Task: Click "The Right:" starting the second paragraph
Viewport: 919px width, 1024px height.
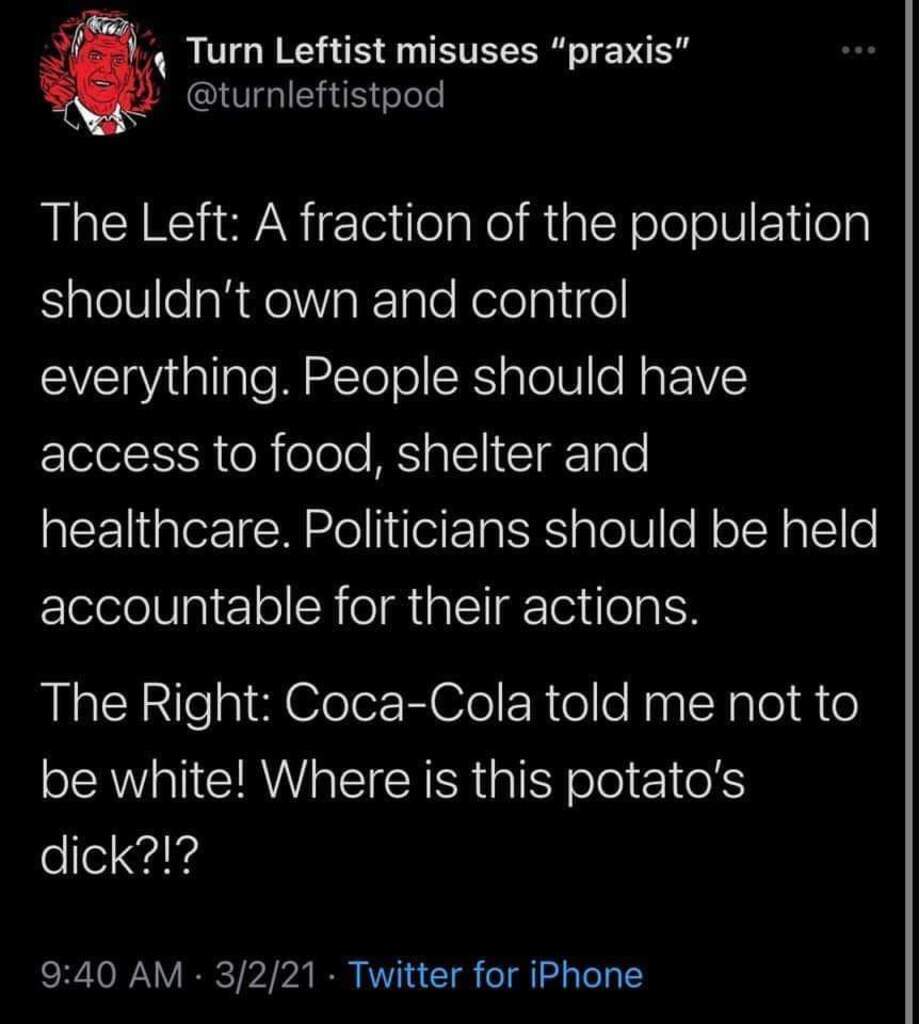Action: click(x=154, y=704)
